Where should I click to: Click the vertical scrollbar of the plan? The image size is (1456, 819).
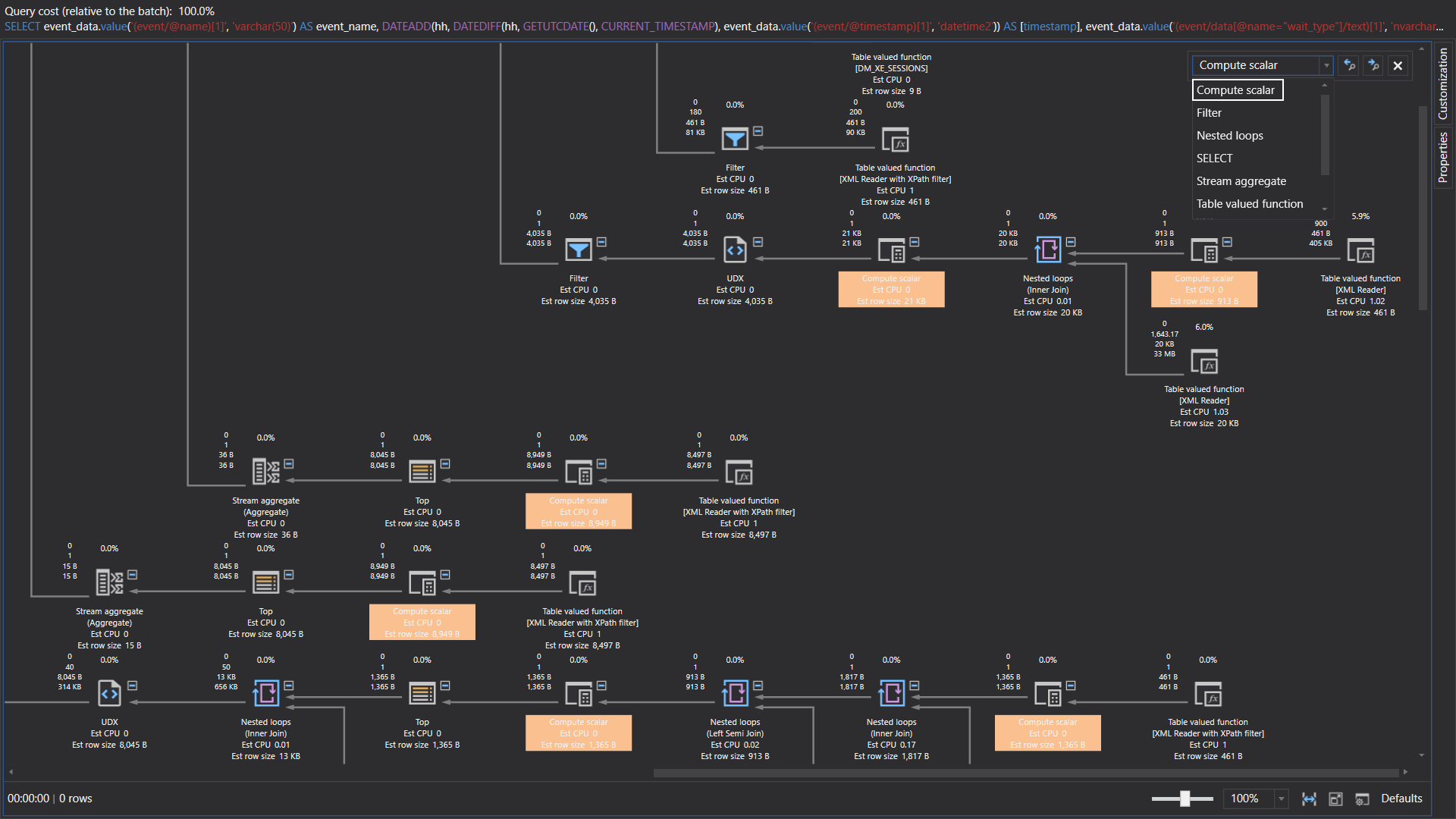[x=1423, y=209]
